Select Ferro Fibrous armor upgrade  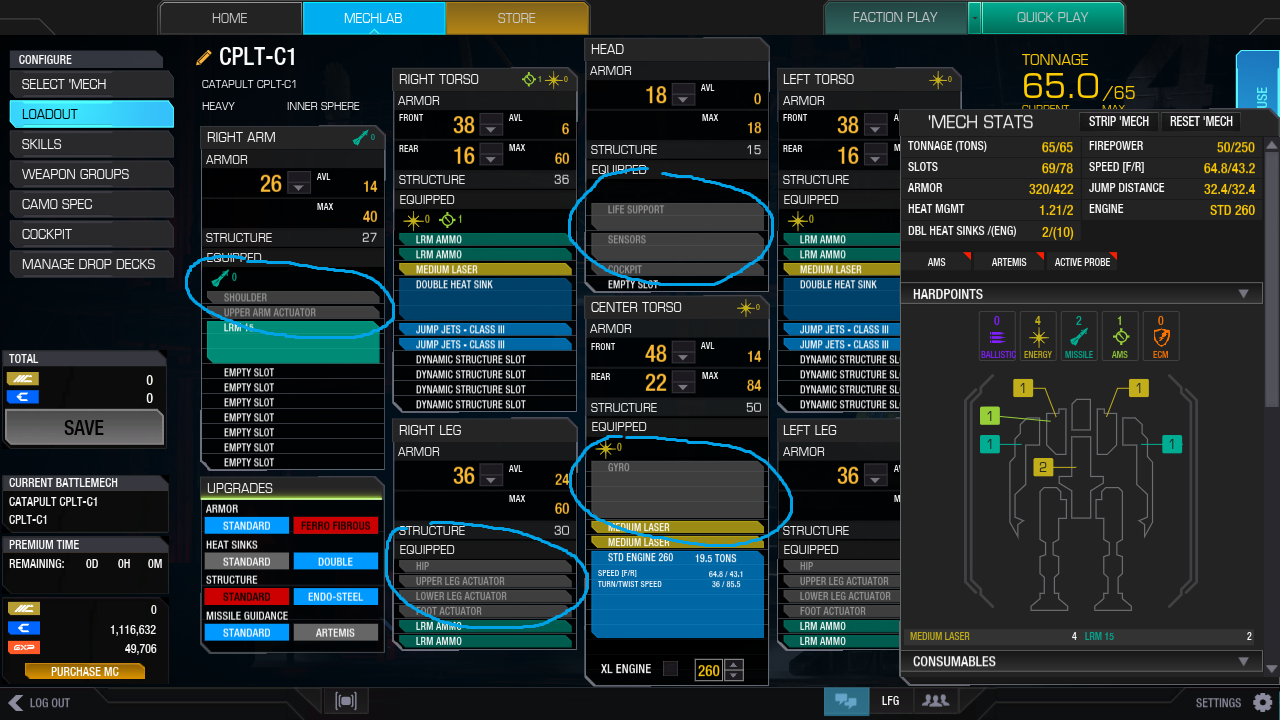point(336,526)
